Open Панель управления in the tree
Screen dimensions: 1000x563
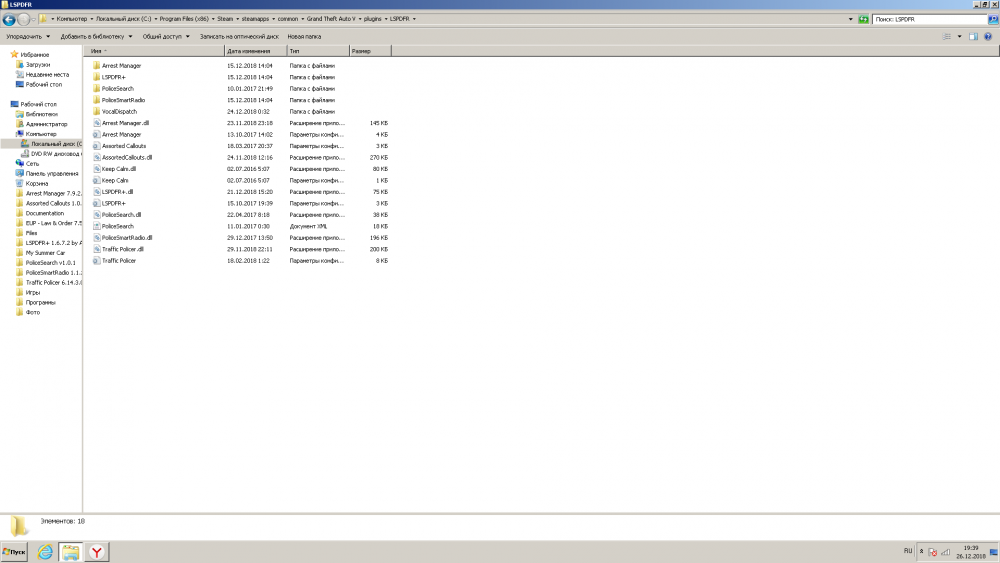tap(52, 173)
